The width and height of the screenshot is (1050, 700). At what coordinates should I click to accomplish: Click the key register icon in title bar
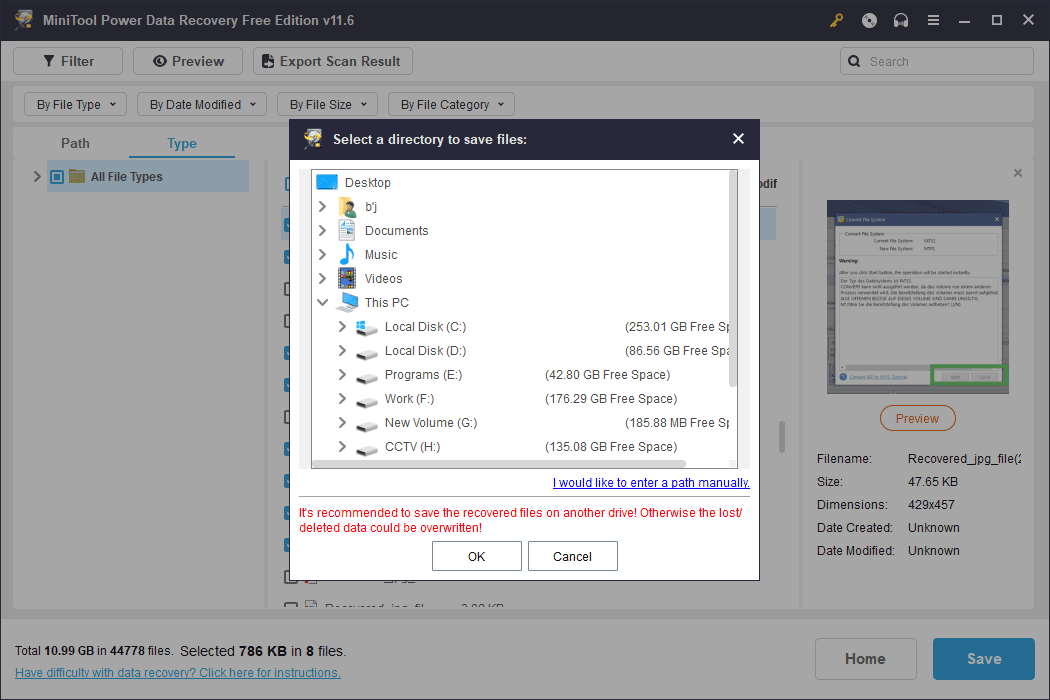[836, 20]
